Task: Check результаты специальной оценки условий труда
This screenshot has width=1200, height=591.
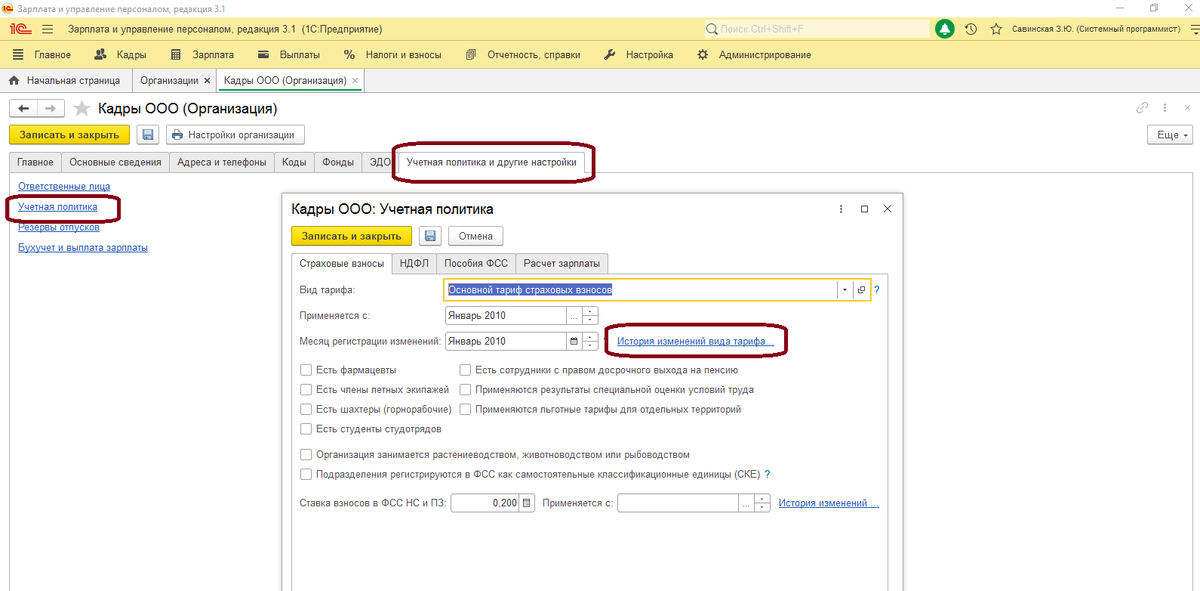Action: [x=466, y=390]
